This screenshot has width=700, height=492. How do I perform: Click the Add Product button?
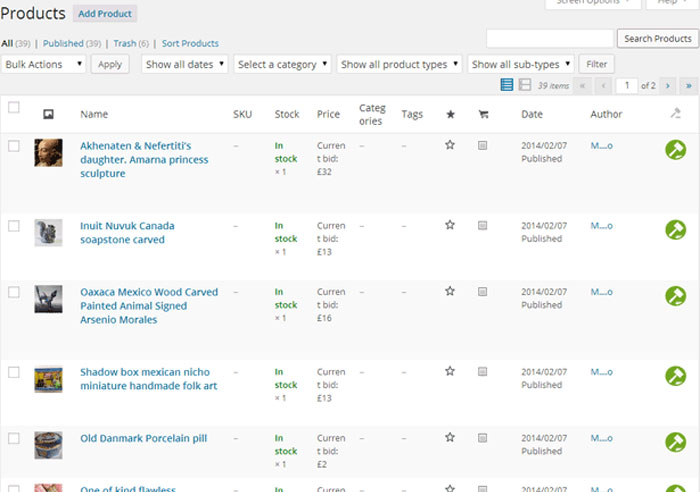[x=105, y=14]
